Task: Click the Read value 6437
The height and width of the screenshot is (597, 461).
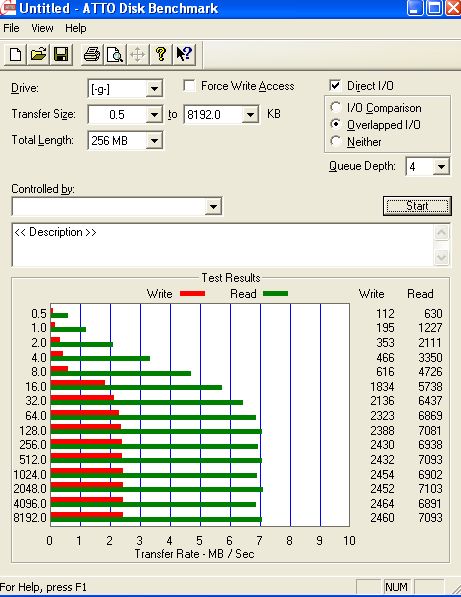Action: click(430, 401)
